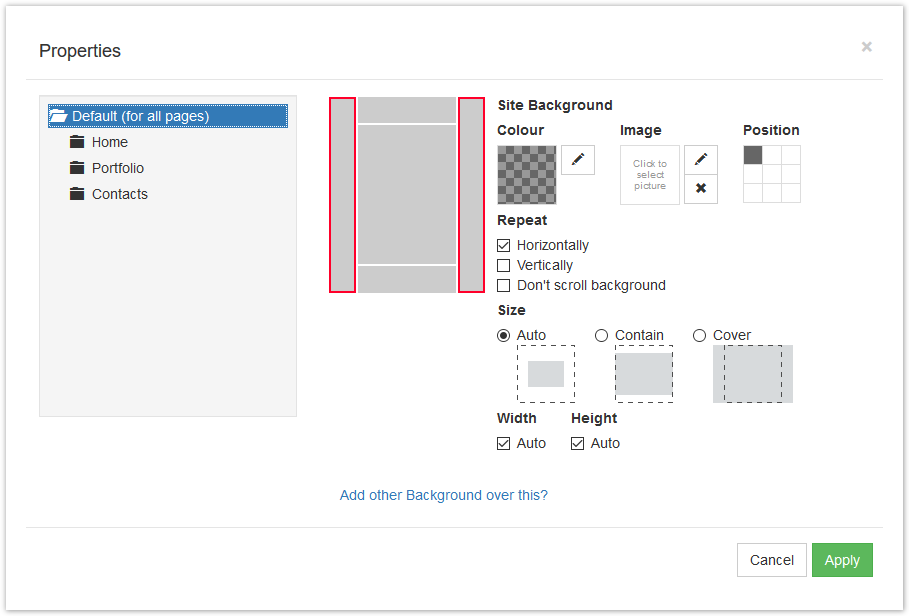The width and height of the screenshot is (909, 616).
Task: Enable the Vertically repeat checkbox
Action: [x=503, y=265]
